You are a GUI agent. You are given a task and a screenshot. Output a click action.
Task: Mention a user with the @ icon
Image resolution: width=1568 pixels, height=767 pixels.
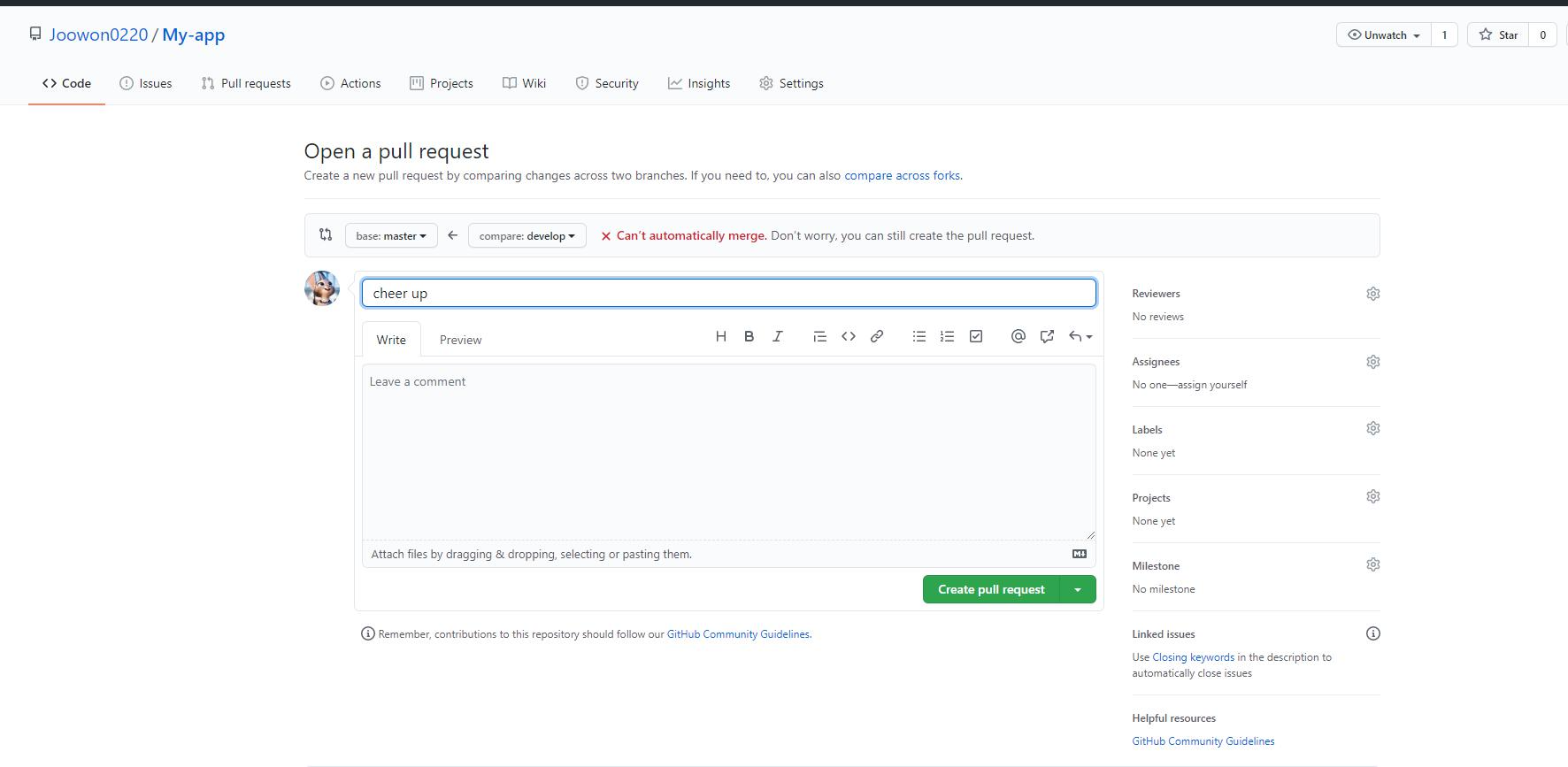pyautogui.click(x=1018, y=336)
